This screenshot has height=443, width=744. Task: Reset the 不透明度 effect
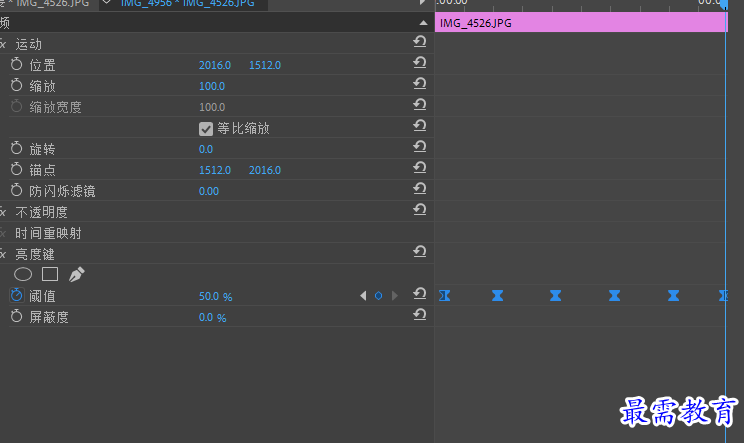[x=419, y=210]
